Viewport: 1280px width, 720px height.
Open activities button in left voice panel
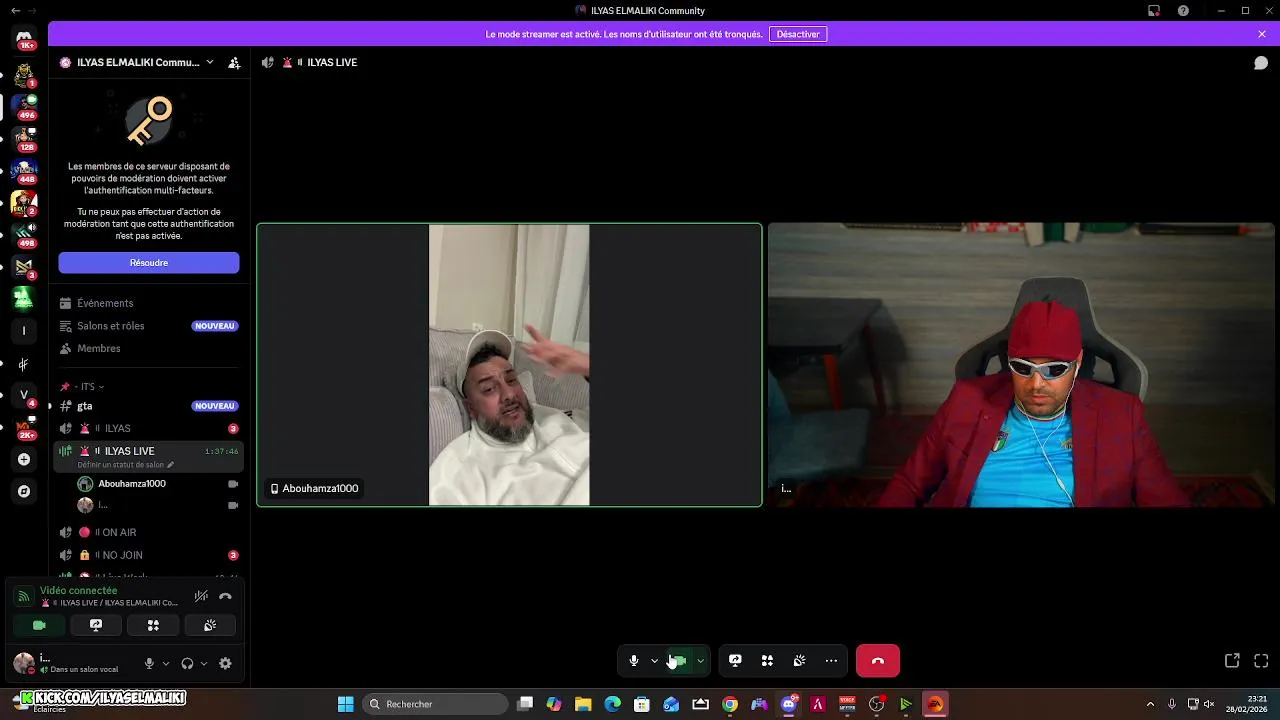153,625
